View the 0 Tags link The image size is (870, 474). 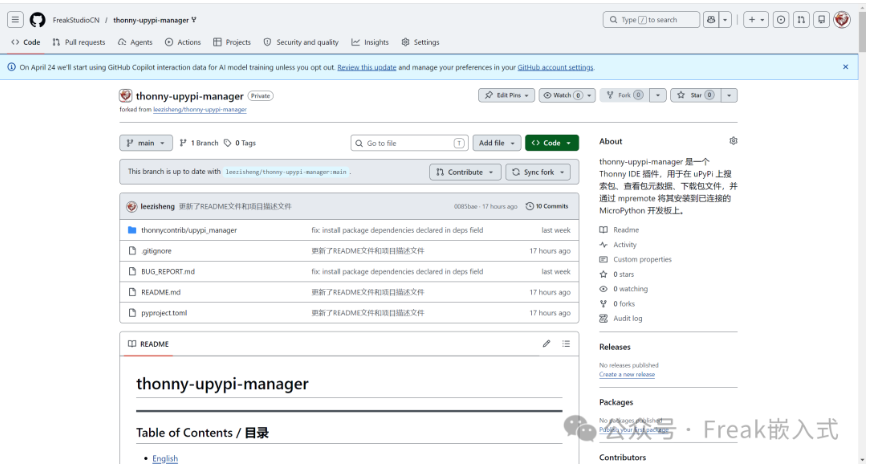click(240, 143)
